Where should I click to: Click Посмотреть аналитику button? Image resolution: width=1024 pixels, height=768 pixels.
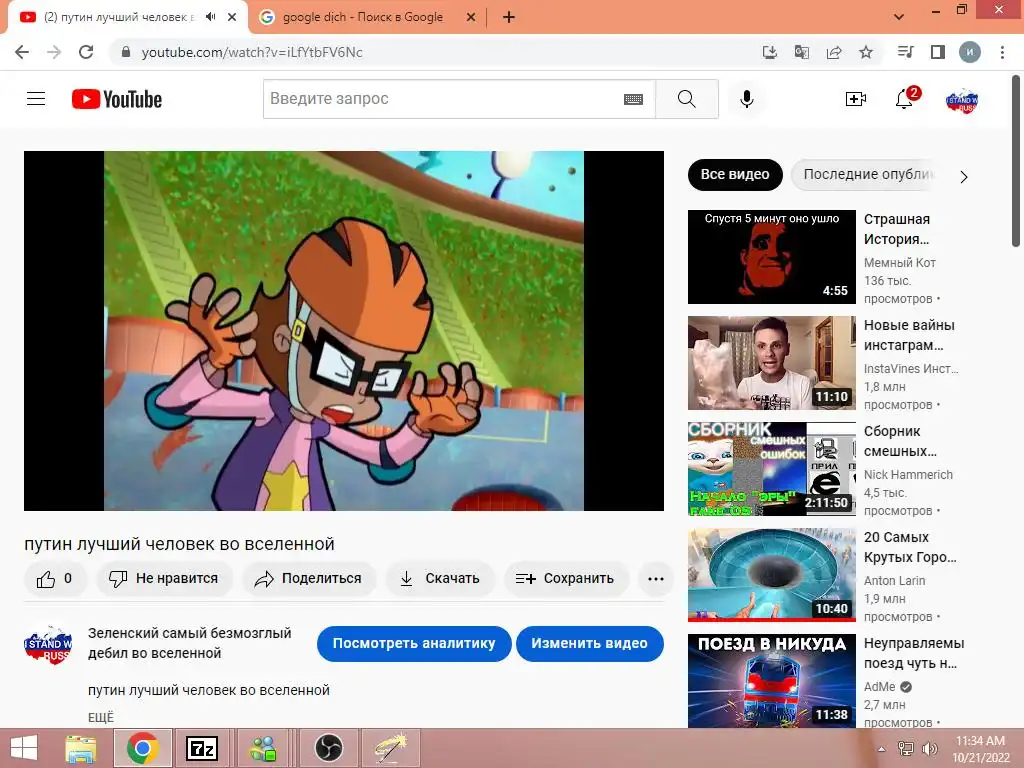click(414, 643)
